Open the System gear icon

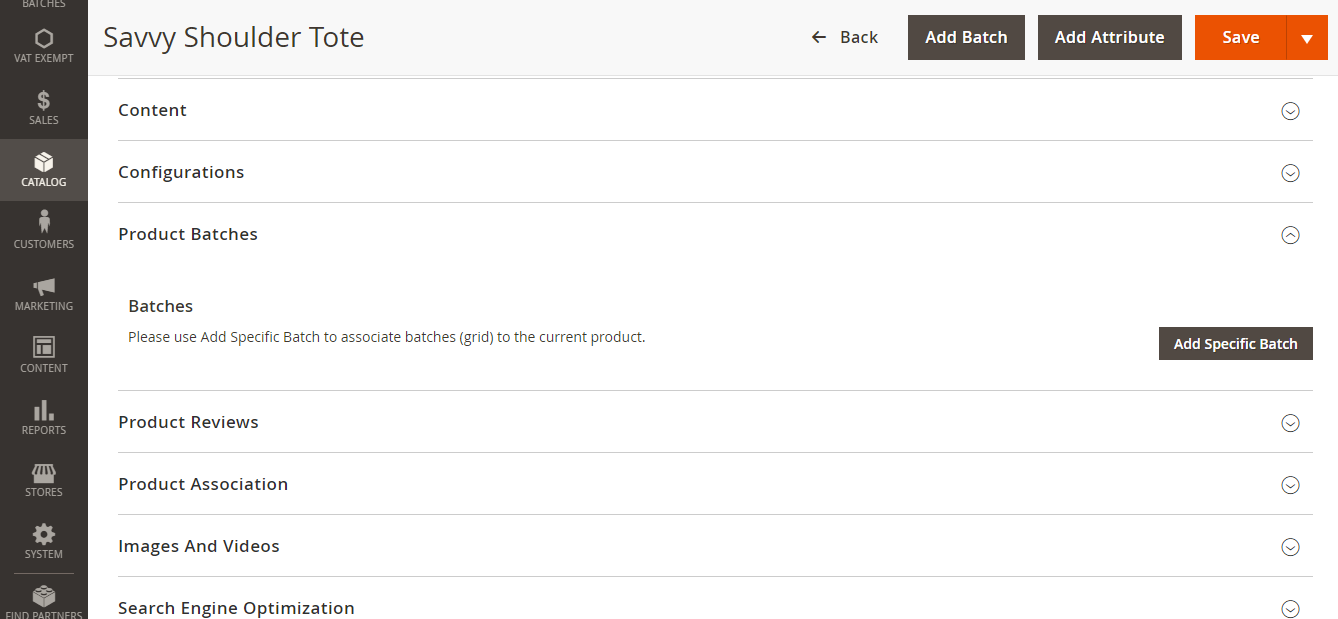tap(43, 535)
